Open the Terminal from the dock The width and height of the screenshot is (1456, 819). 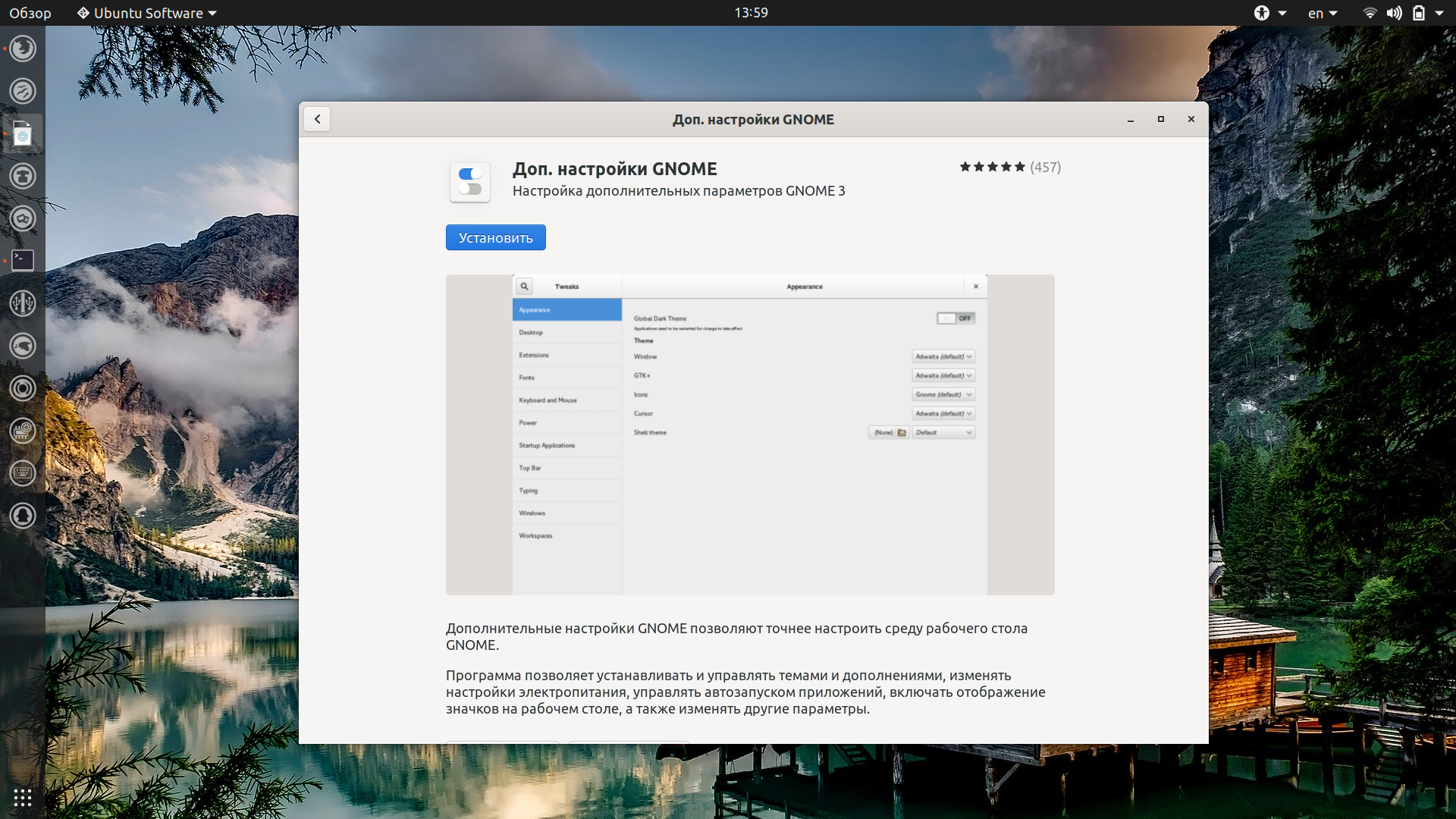pos(23,260)
